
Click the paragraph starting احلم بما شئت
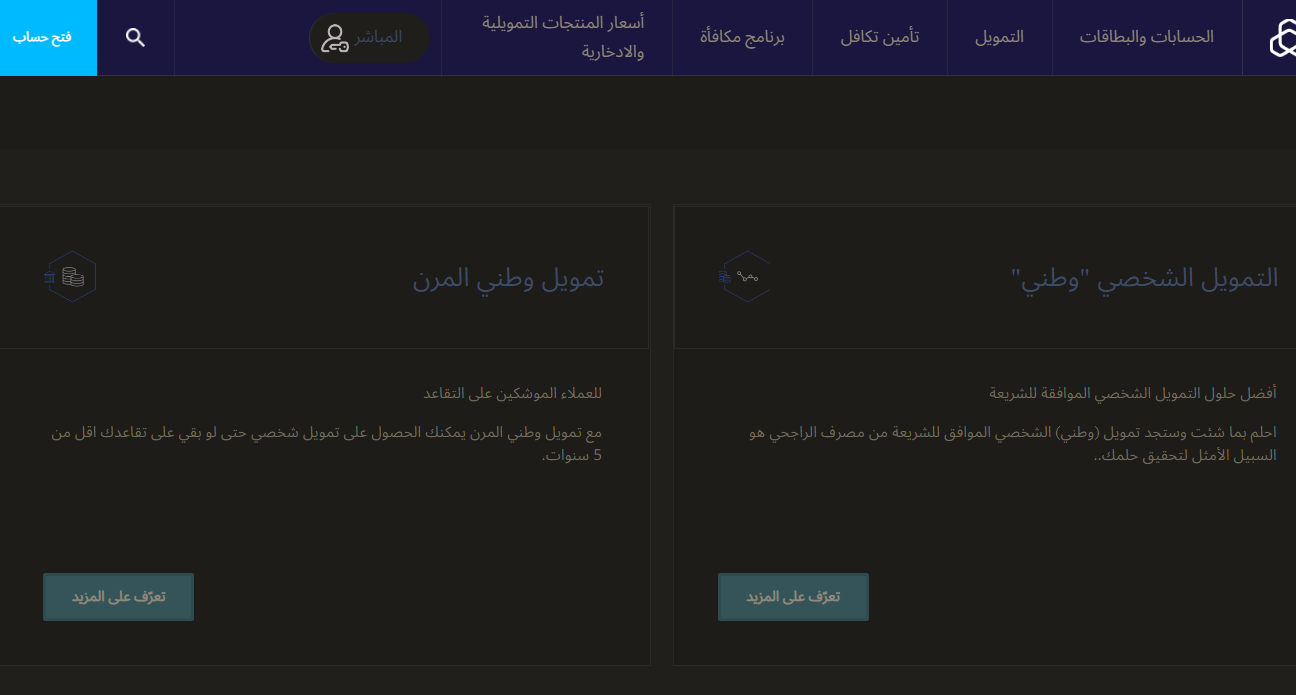point(1013,444)
